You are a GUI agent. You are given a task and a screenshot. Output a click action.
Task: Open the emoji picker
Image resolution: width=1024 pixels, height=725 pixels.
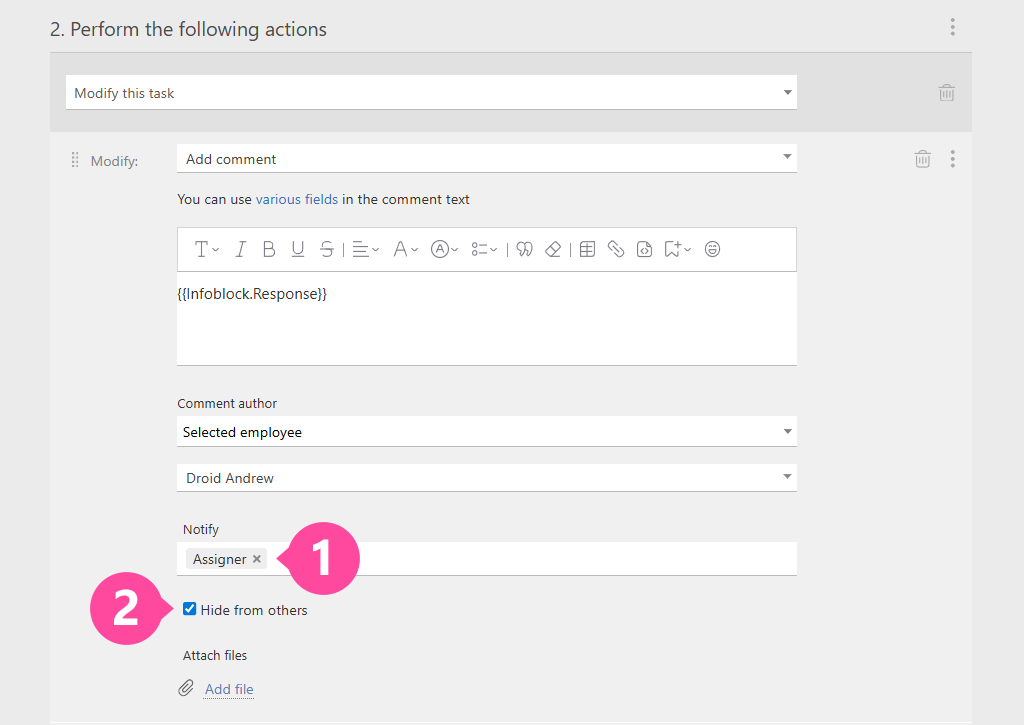712,249
